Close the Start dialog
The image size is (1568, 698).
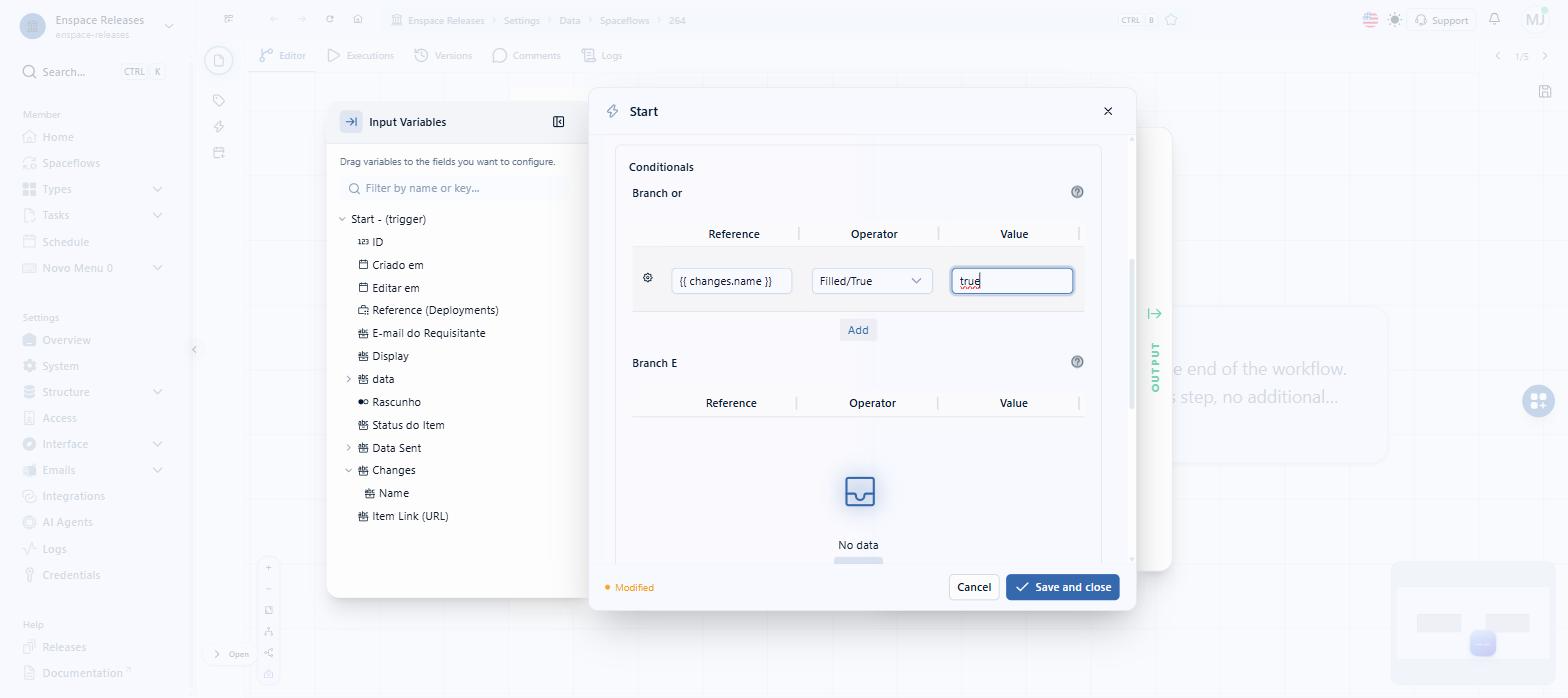1108,111
